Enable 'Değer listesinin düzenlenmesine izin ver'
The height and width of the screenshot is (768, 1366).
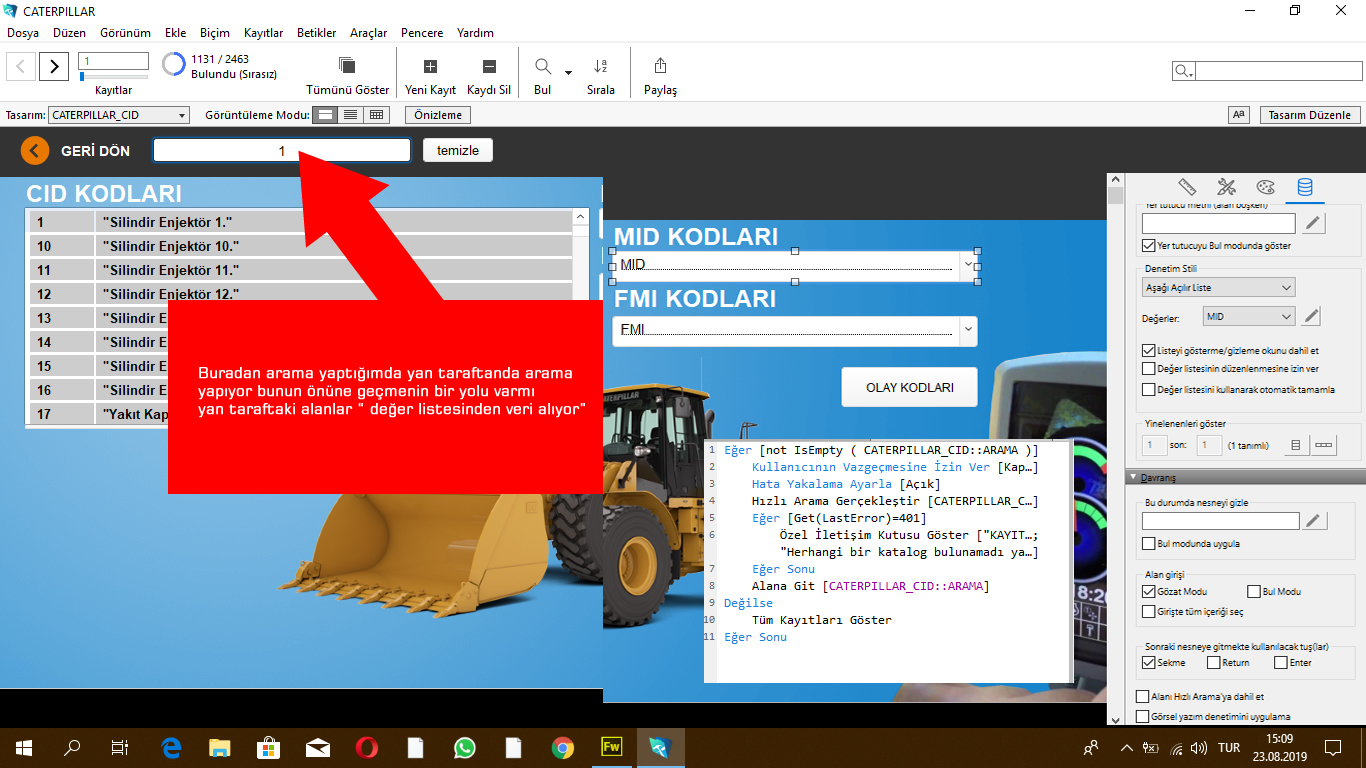tap(1148, 369)
